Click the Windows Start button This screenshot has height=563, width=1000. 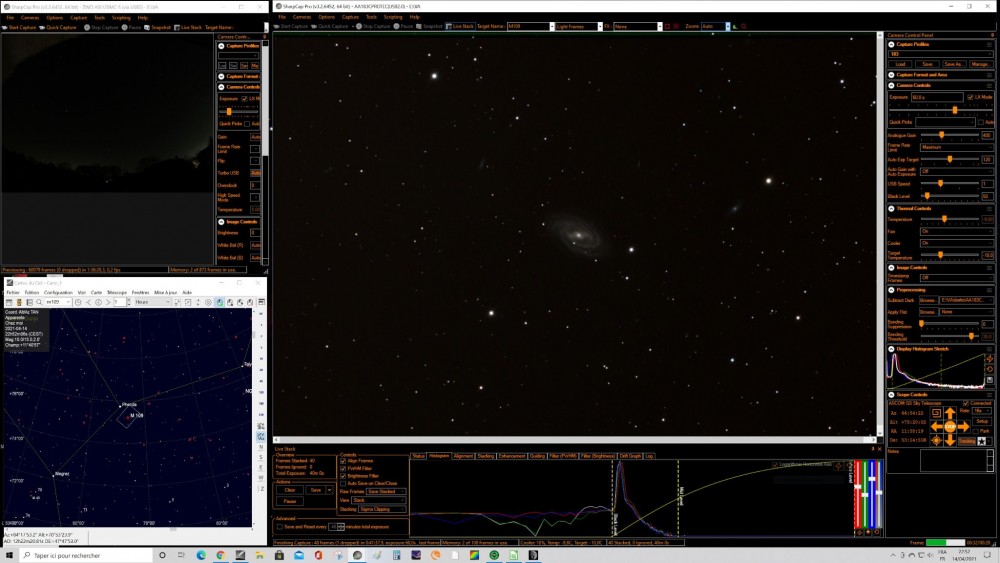9,555
